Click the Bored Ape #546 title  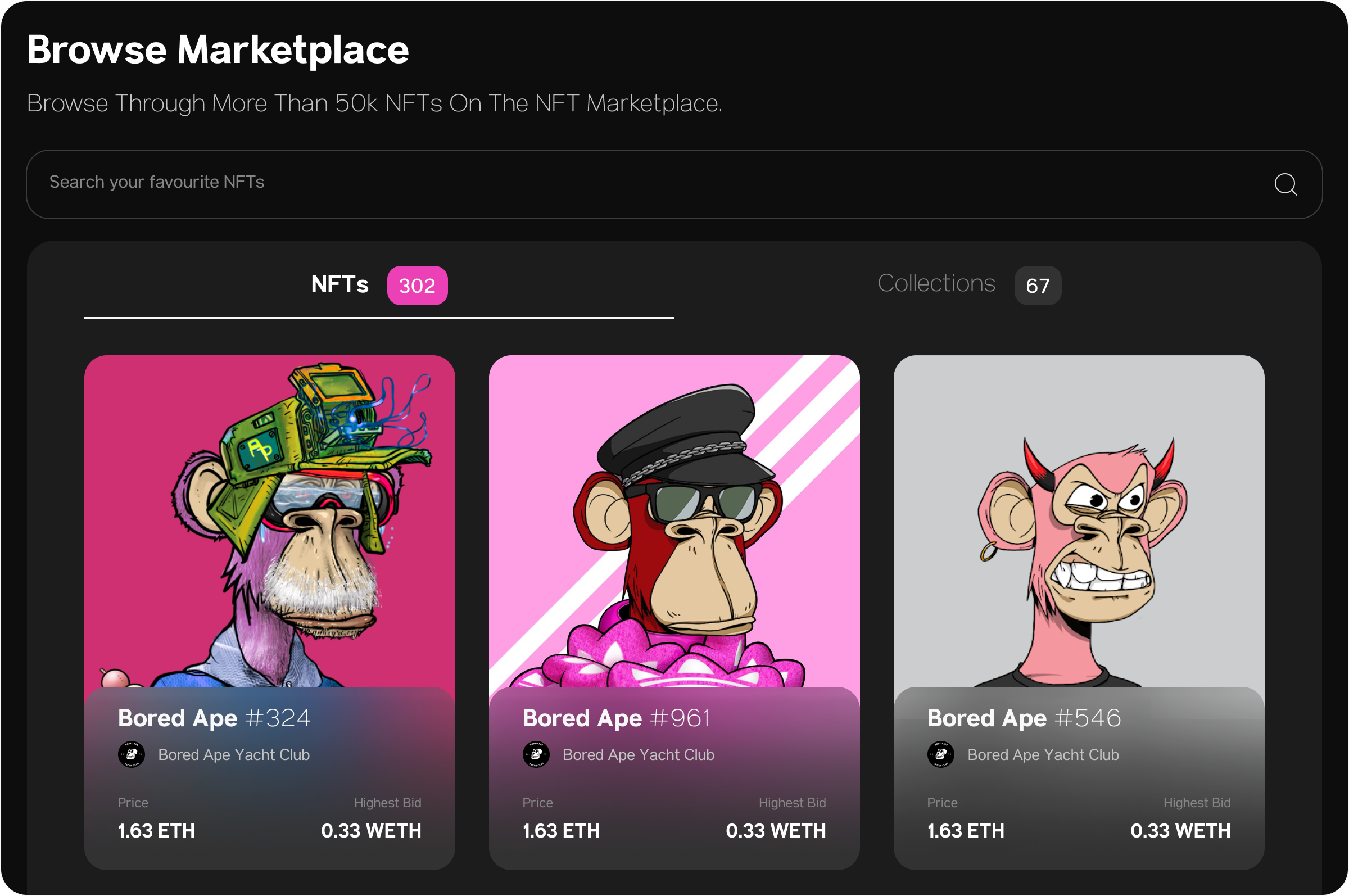coord(1024,718)
